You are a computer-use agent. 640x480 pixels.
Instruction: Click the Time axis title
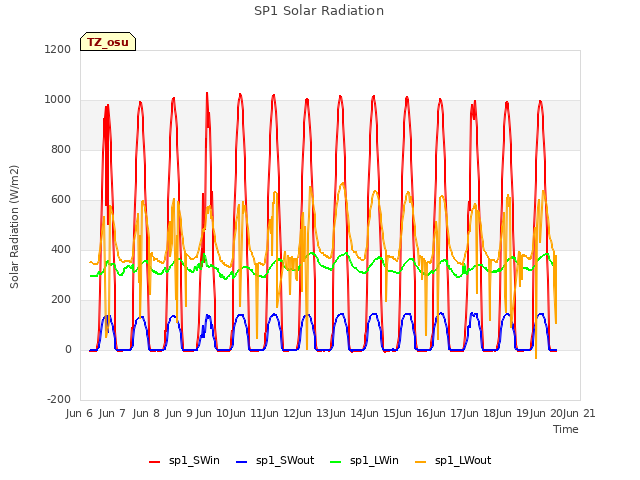(566, 429)
